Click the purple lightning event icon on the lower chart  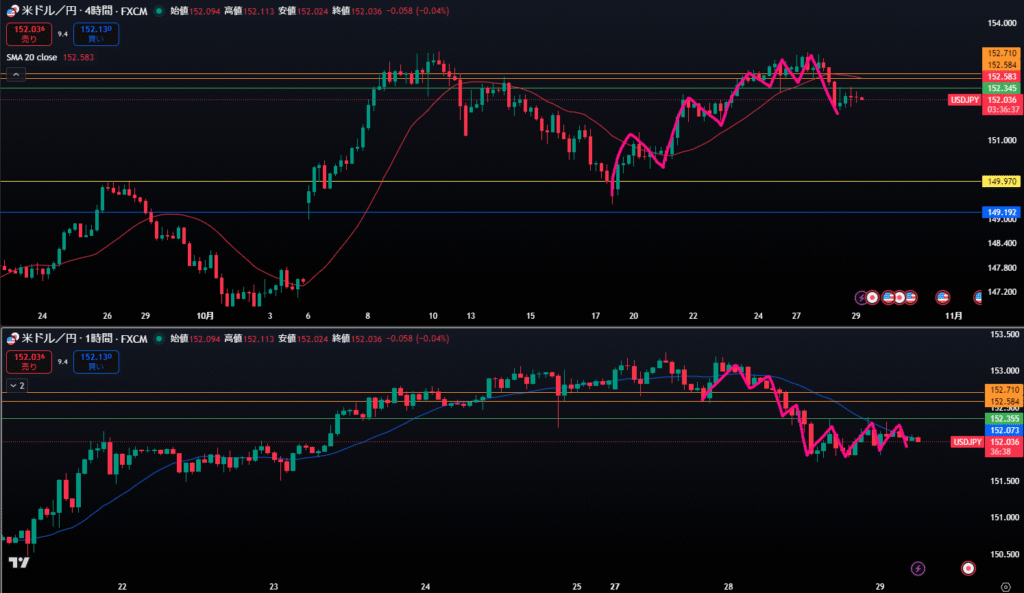(x=919, y=568)
